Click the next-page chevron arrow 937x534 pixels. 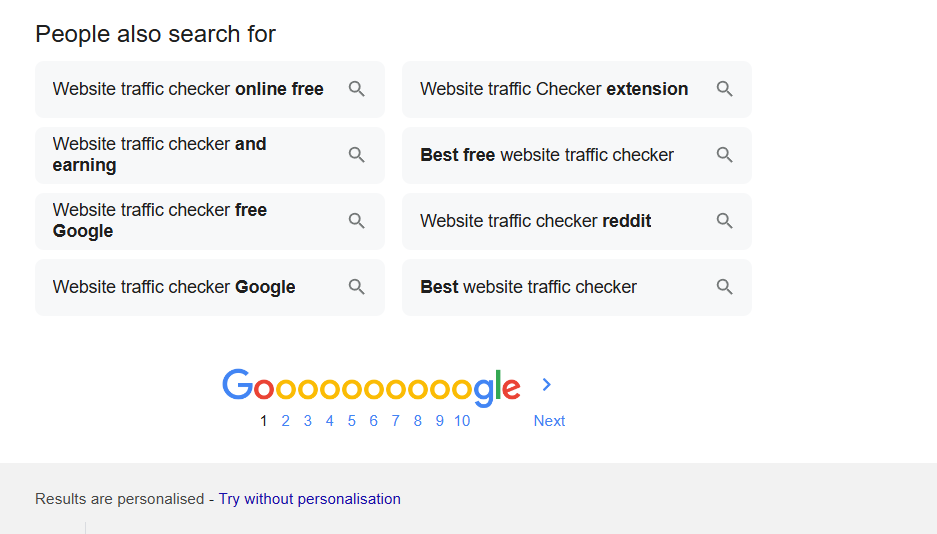click(547, 385)
